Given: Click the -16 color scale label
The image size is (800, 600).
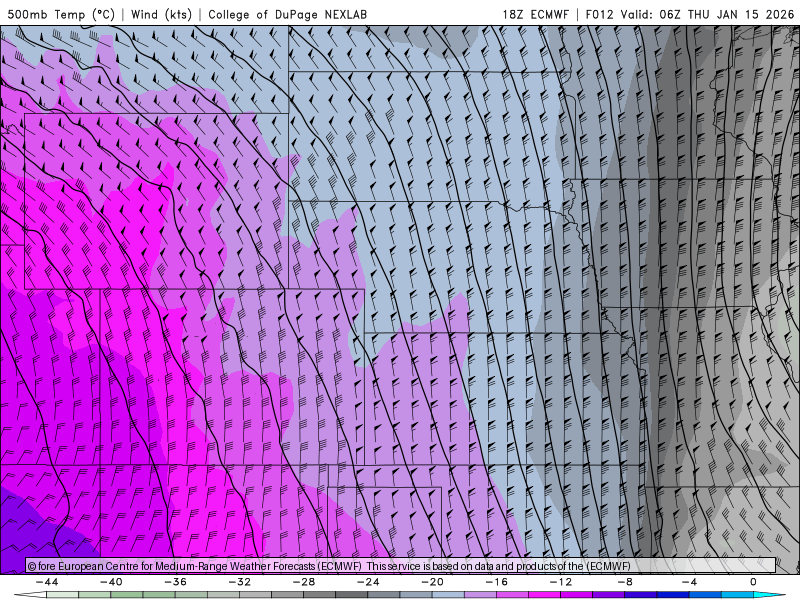Looking at the screenshot, I should pos(497,582).
